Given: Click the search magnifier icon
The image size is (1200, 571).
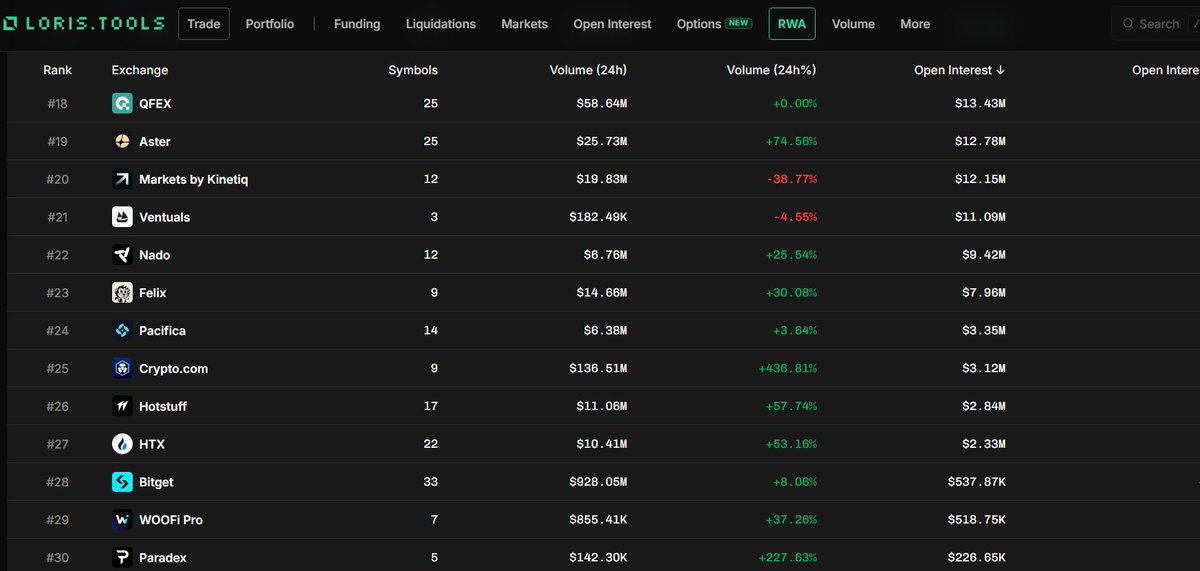Looking at the screenshot, I should 1128,24.
